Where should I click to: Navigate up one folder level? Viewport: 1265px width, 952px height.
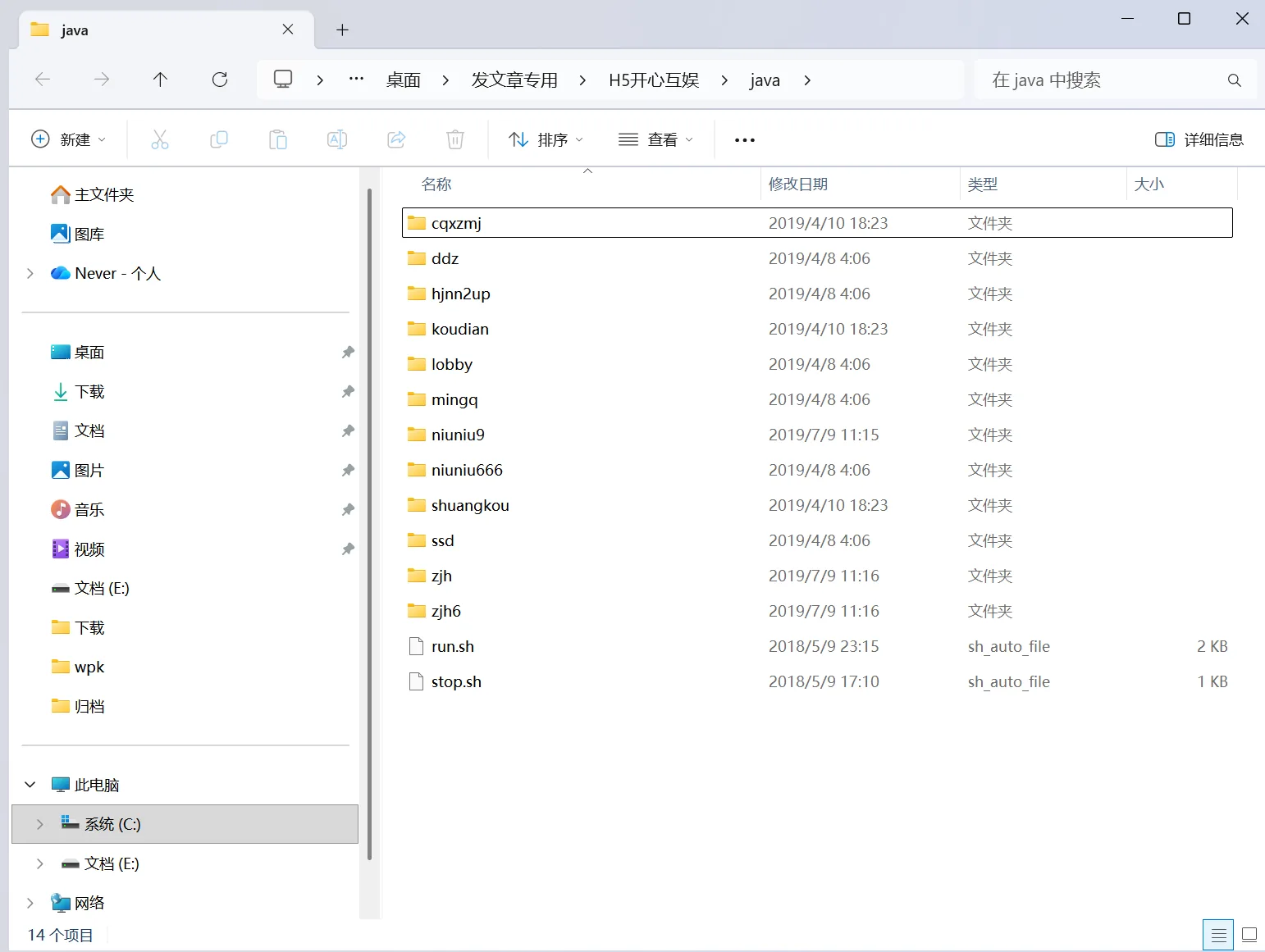[x=160, y=80]
